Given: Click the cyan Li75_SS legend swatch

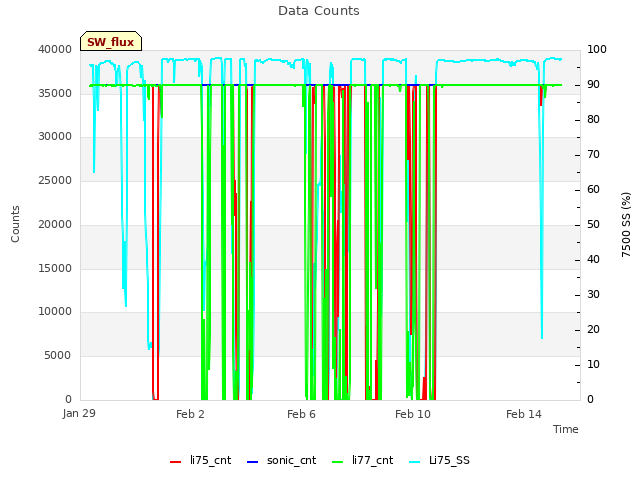Looking at the screenshot, I should 415,462.
